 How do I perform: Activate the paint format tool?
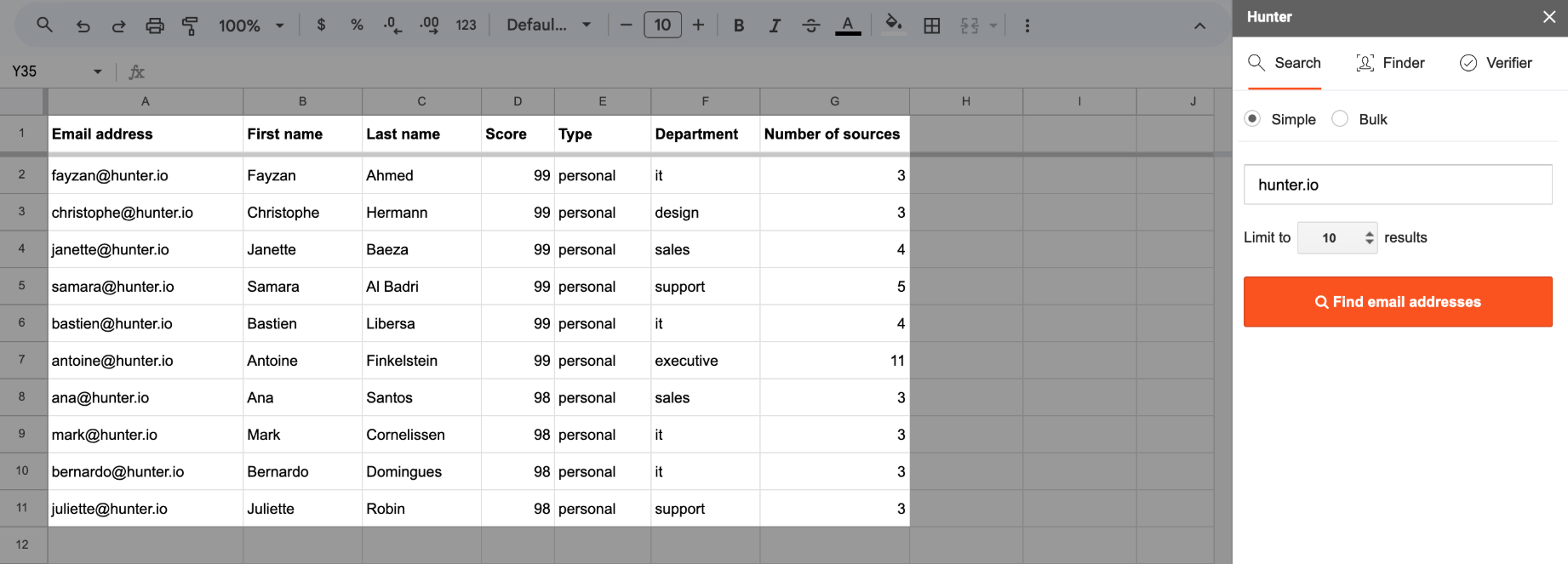click(x=190, y=26)
